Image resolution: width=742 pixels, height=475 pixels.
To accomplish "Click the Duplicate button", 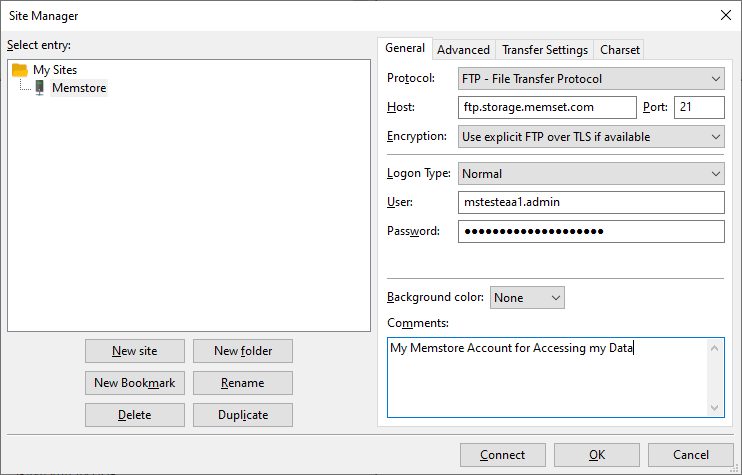I will (243, 415).
